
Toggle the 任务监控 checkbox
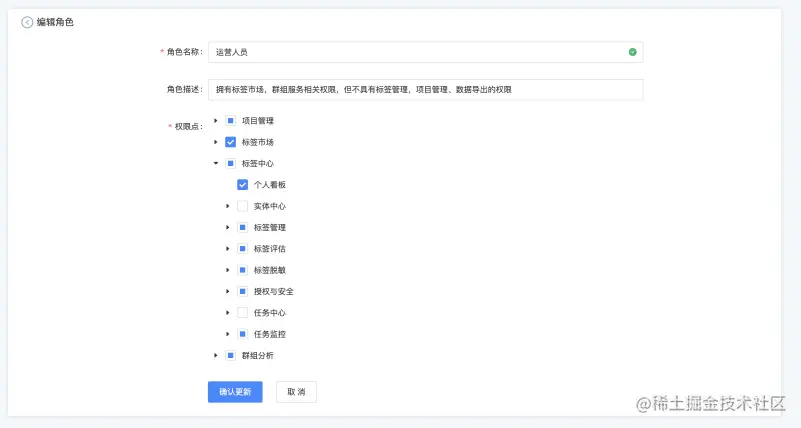coord(243,334)
